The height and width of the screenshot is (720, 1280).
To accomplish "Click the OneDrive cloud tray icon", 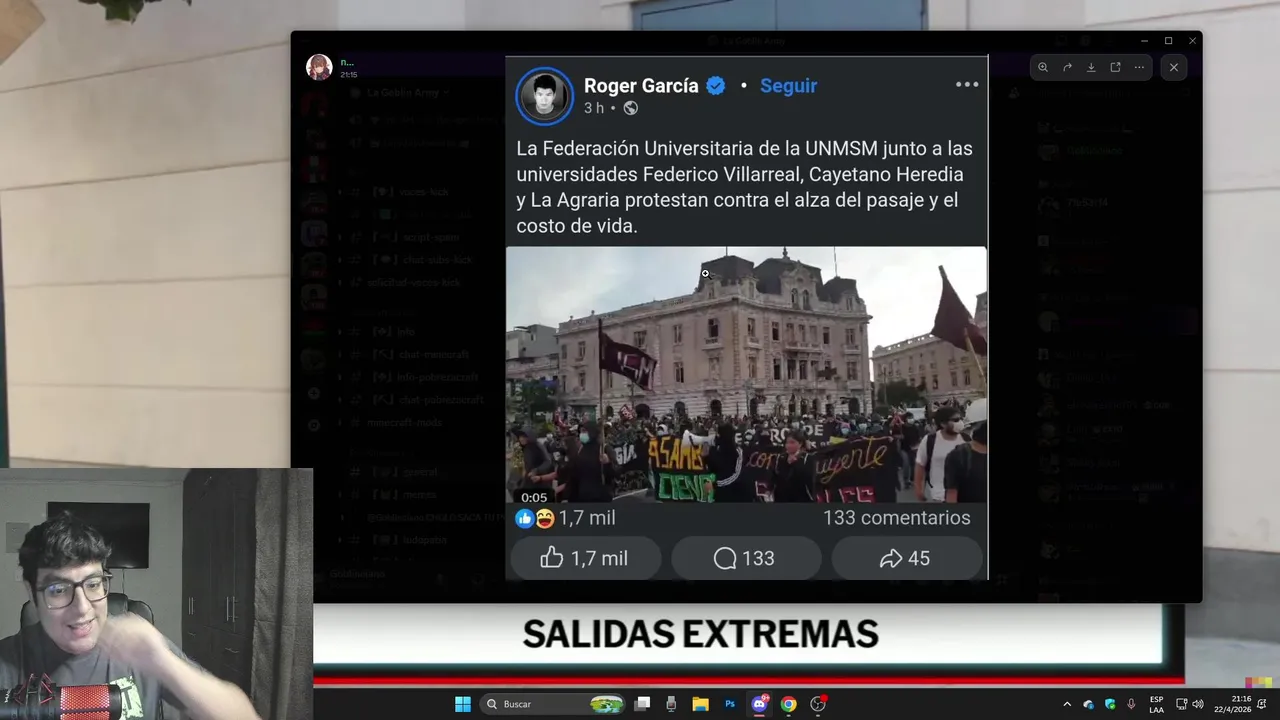I will click(x=1089, y=704).
